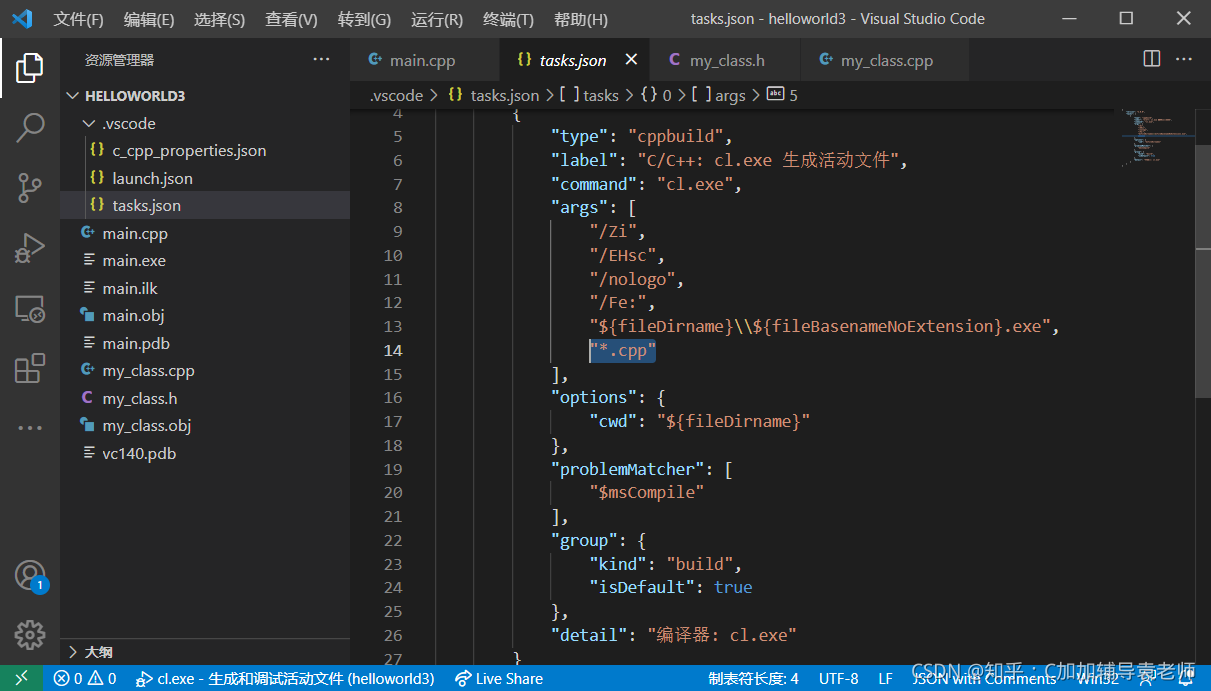1211x691 pixels.
Task: Open main.cpp from the explorer tree
Action: (x=205, y=233)
